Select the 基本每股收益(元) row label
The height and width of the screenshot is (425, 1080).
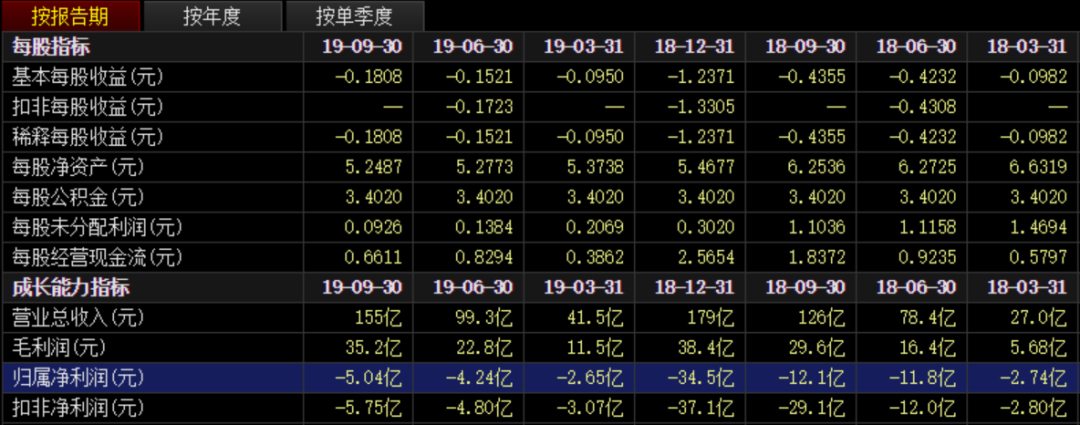pos(87,76)
